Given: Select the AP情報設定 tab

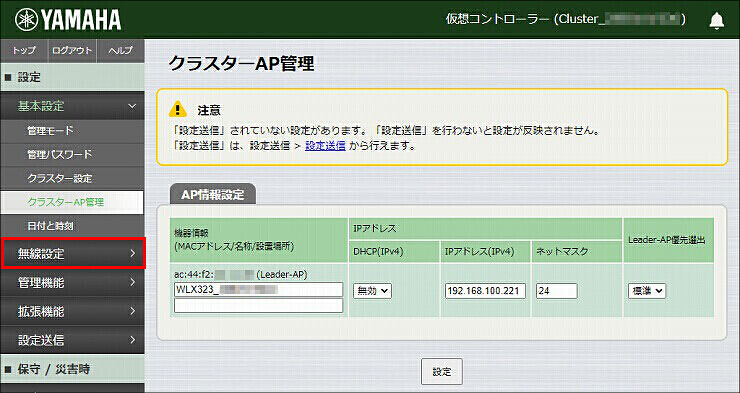Looking at the screenshot, I should (x=213, y=194).
